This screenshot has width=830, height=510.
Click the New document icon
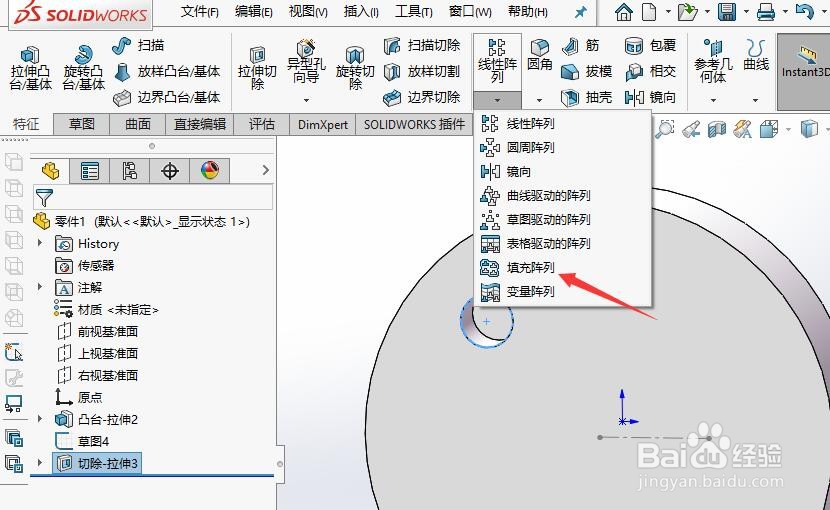tap(649, 12)
